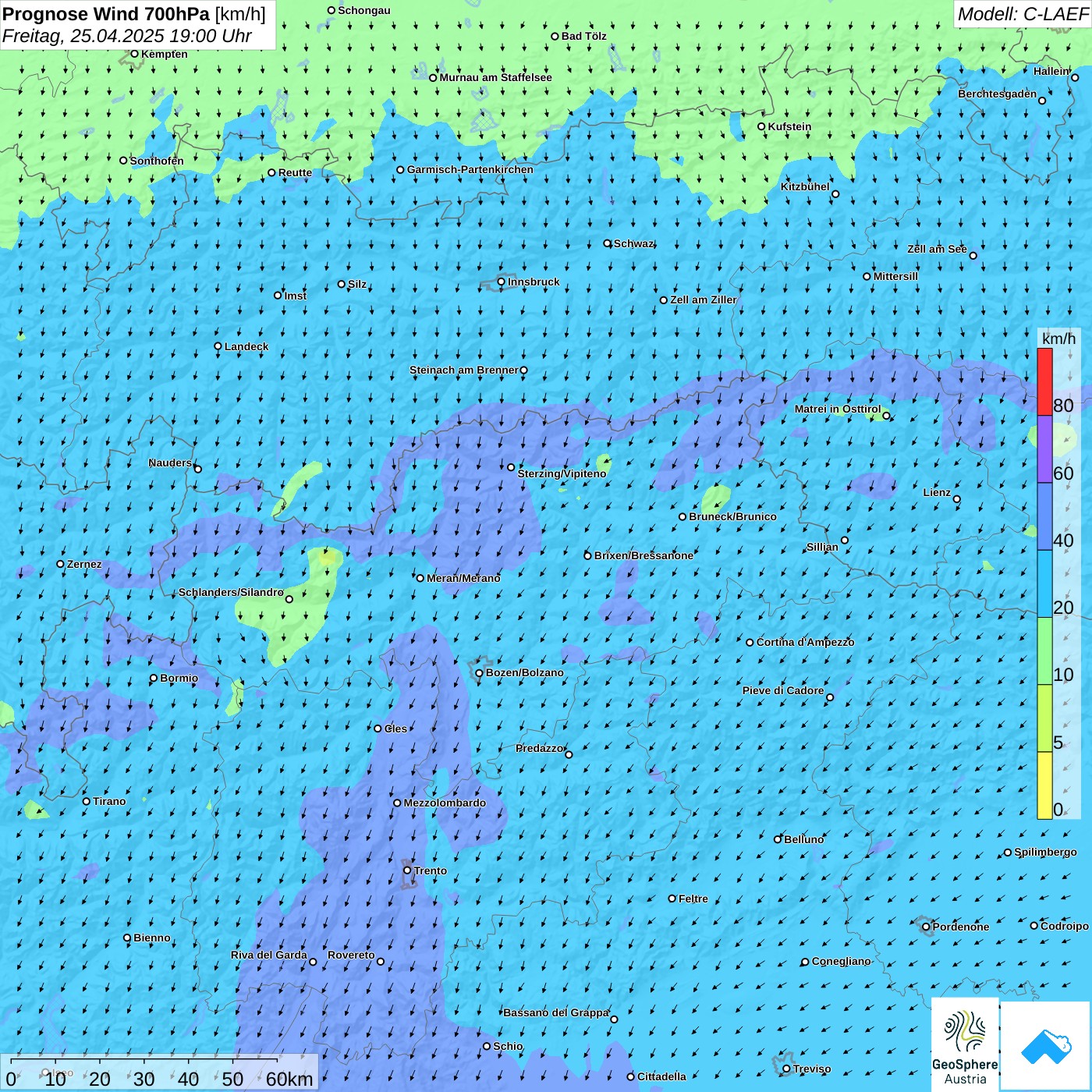Select the yellow 0–5 km/h legend color

click(1044, 785)
